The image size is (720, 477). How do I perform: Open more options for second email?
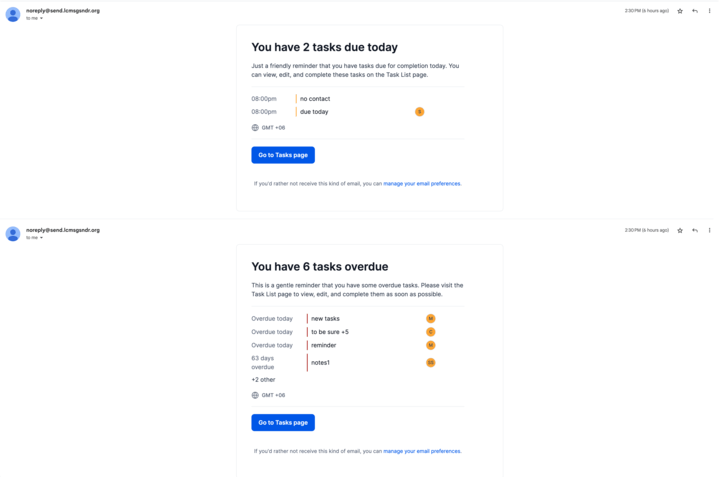click(709, 230)
